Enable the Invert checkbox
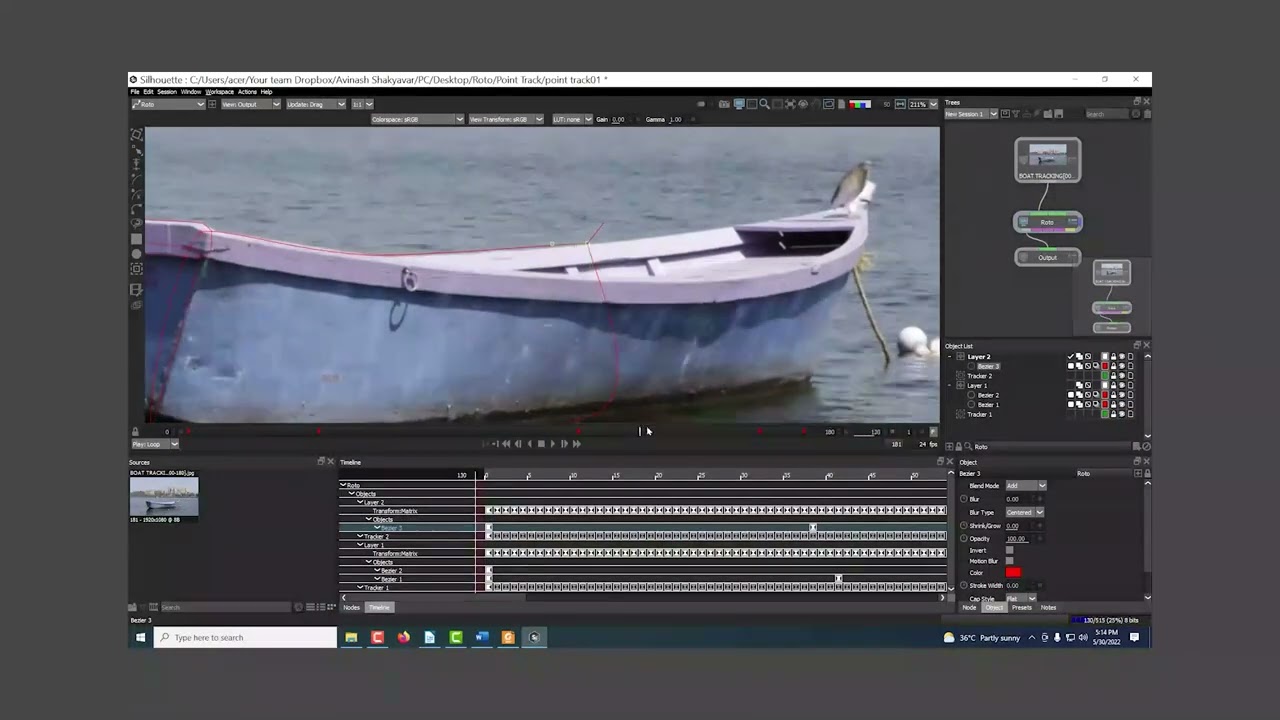This screenshot has width=1280, height=720. [1010, 550]
